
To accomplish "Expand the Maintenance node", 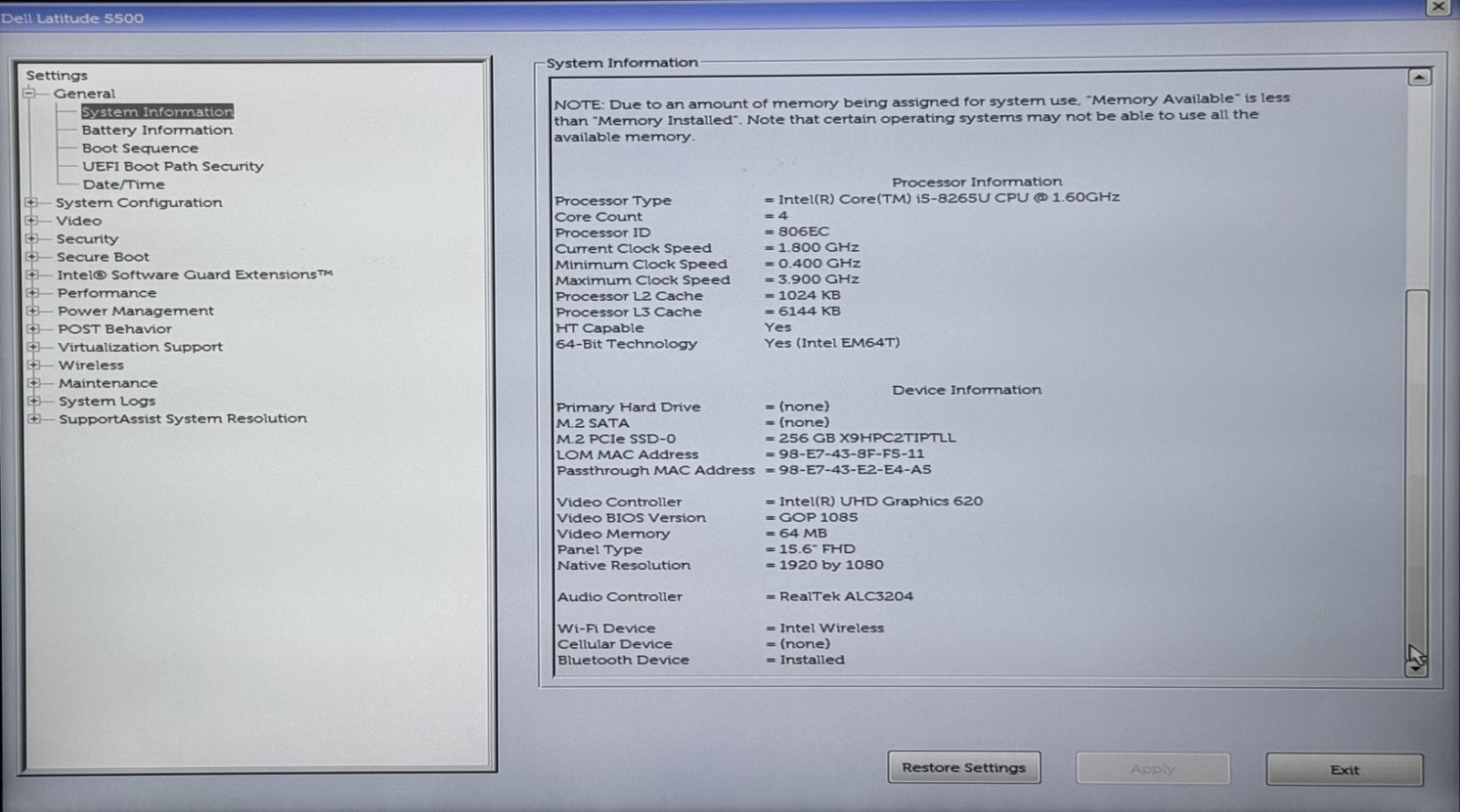I will (34, 383).
